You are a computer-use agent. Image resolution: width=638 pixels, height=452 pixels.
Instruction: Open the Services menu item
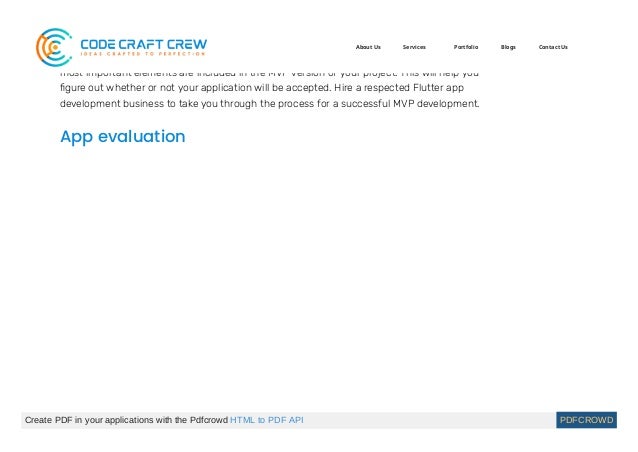pyautogui.click(x=414, y=47)
